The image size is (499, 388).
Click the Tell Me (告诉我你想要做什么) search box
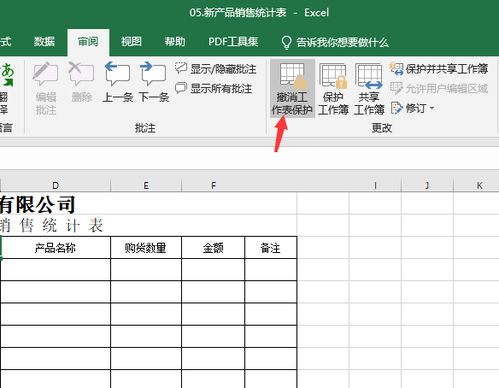335,42
